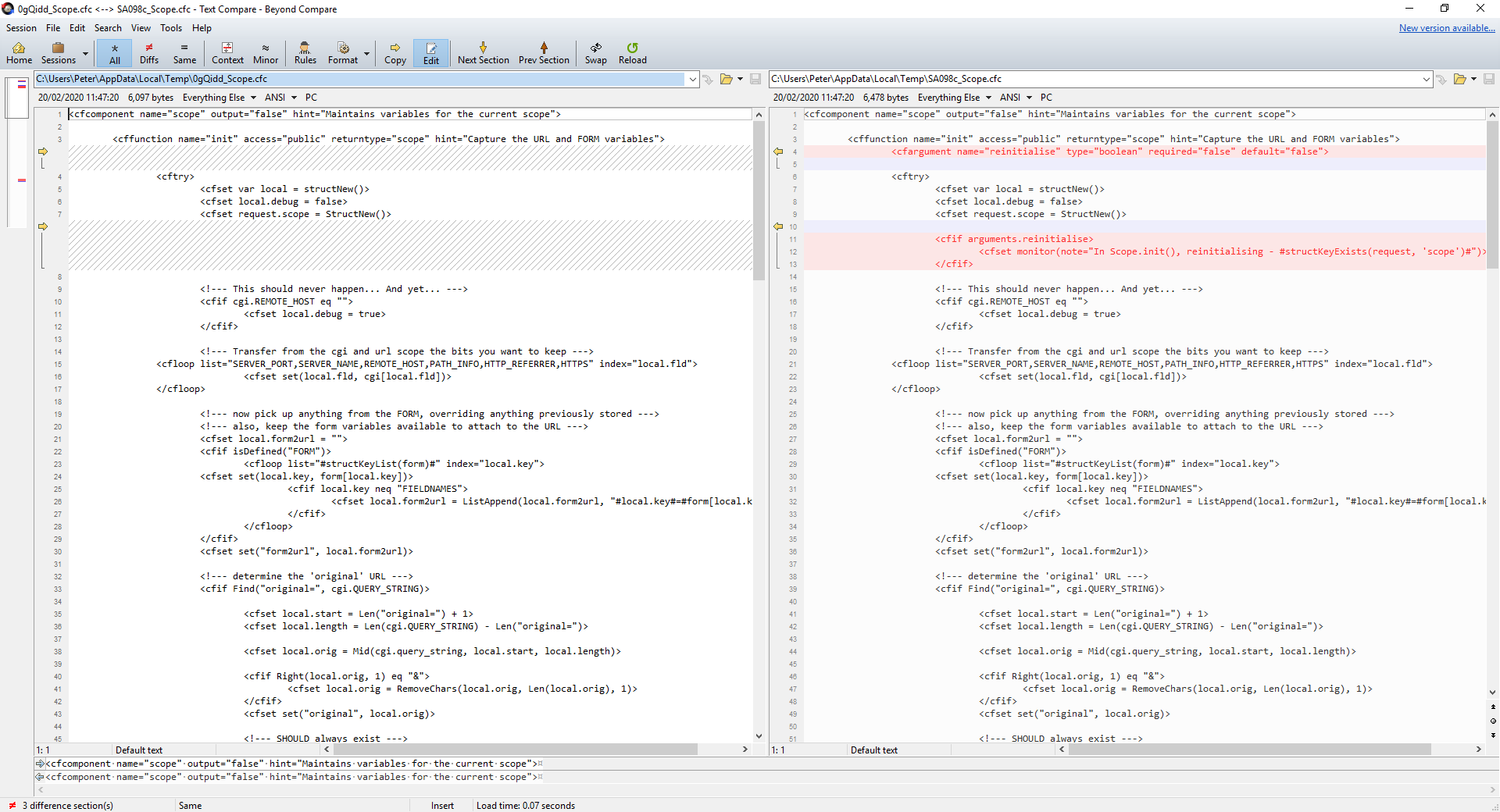Swap the left and right sides
The height and width of the screenshot is (812, 1500).
(595, 53)
